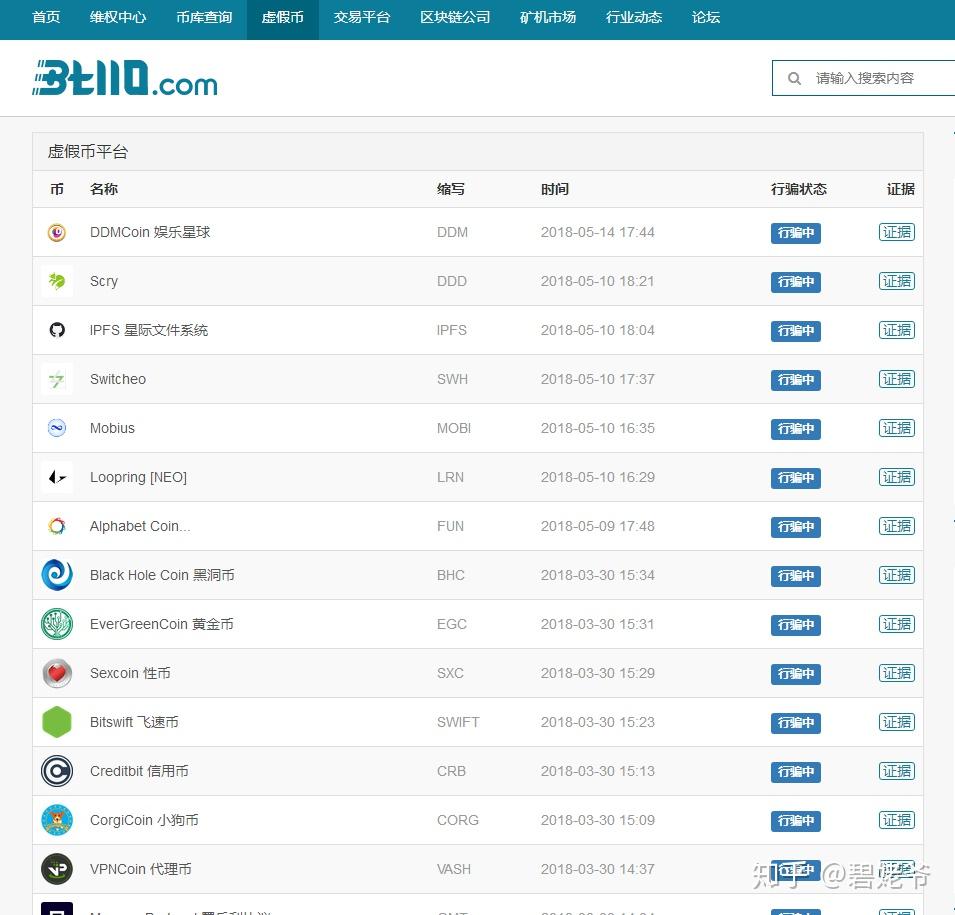This screenshot has height=915, width=955.
Task: Click the IPFS GitHub-style icon
Action: [57, 330]
